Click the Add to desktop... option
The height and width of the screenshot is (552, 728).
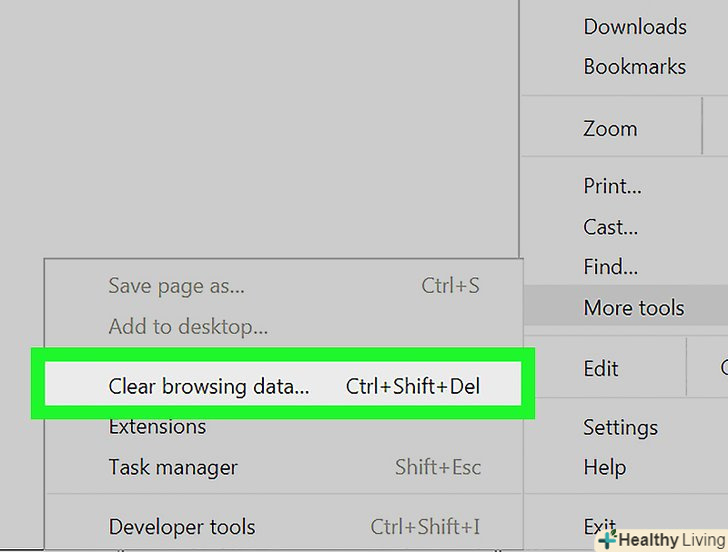coord(188,326)
